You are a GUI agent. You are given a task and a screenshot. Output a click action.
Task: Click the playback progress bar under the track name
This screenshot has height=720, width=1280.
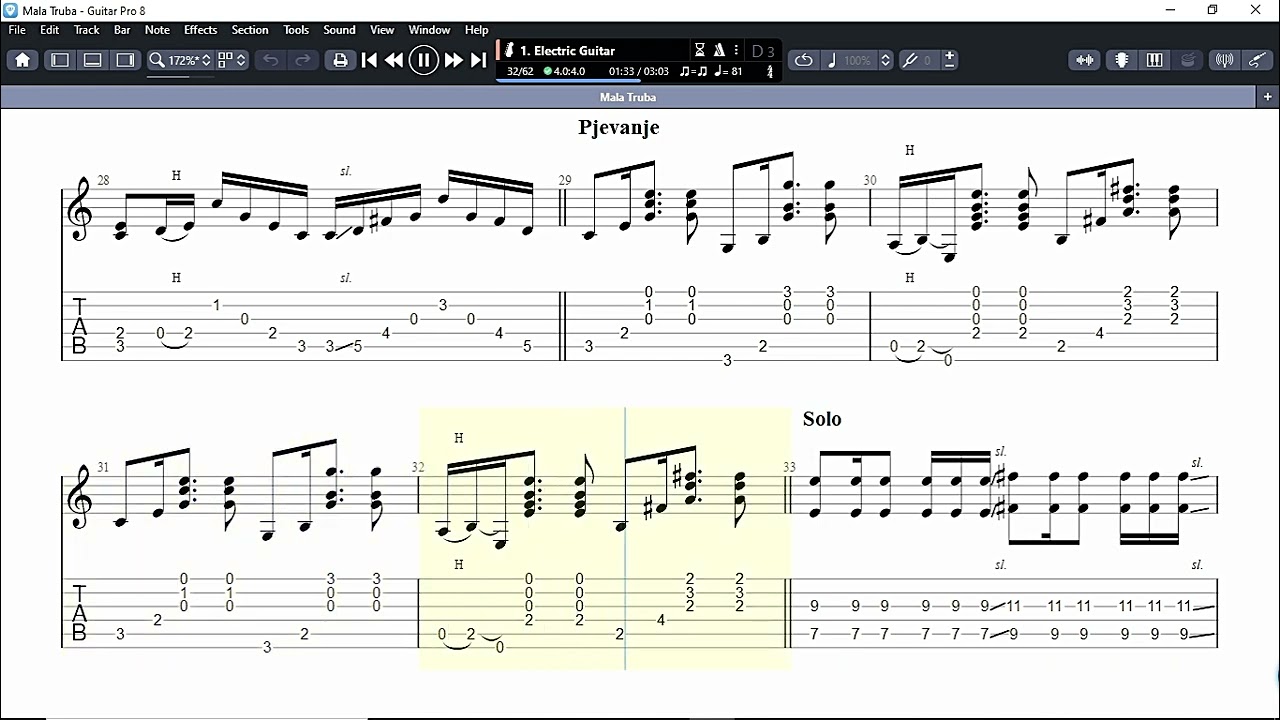pos(639,81)
